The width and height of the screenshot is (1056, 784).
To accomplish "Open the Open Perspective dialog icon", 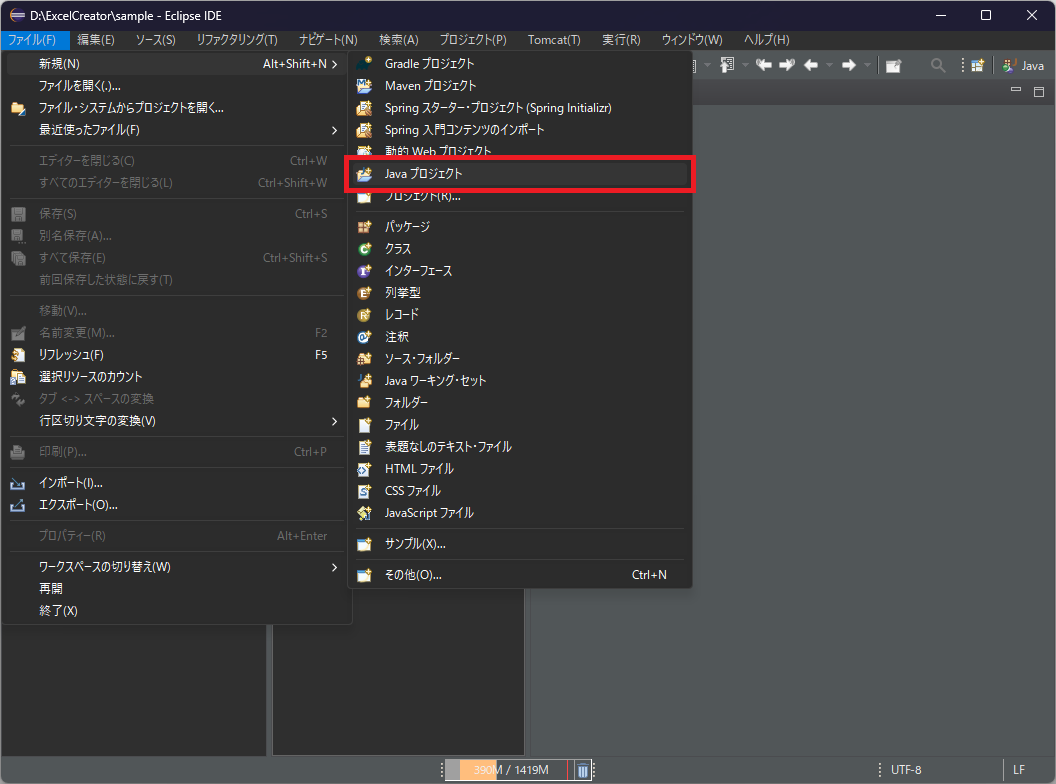I will 977,65.
